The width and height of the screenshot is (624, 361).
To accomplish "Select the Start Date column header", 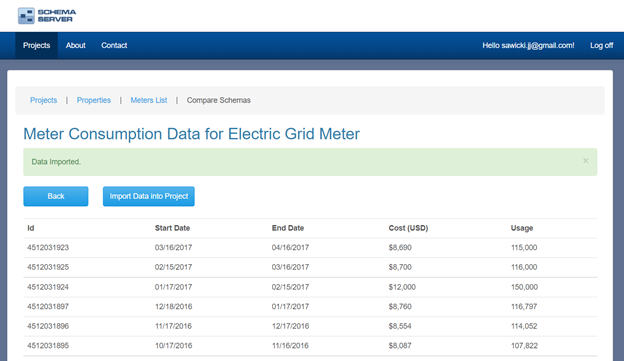I will 172,228.
